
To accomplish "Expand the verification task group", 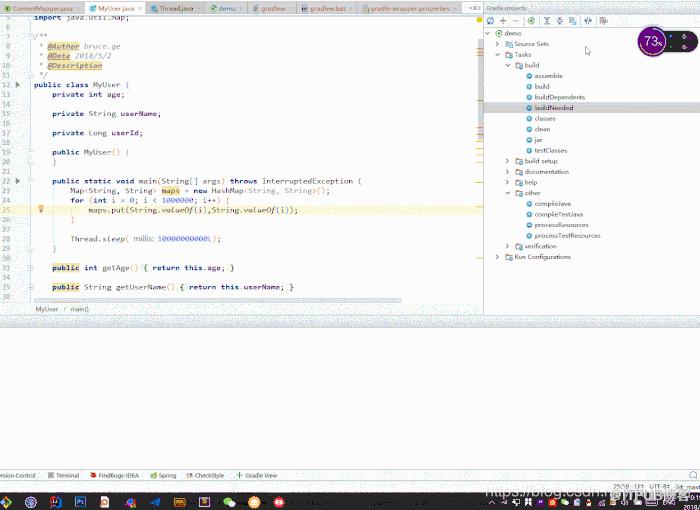I will click(x=508, y=246).
